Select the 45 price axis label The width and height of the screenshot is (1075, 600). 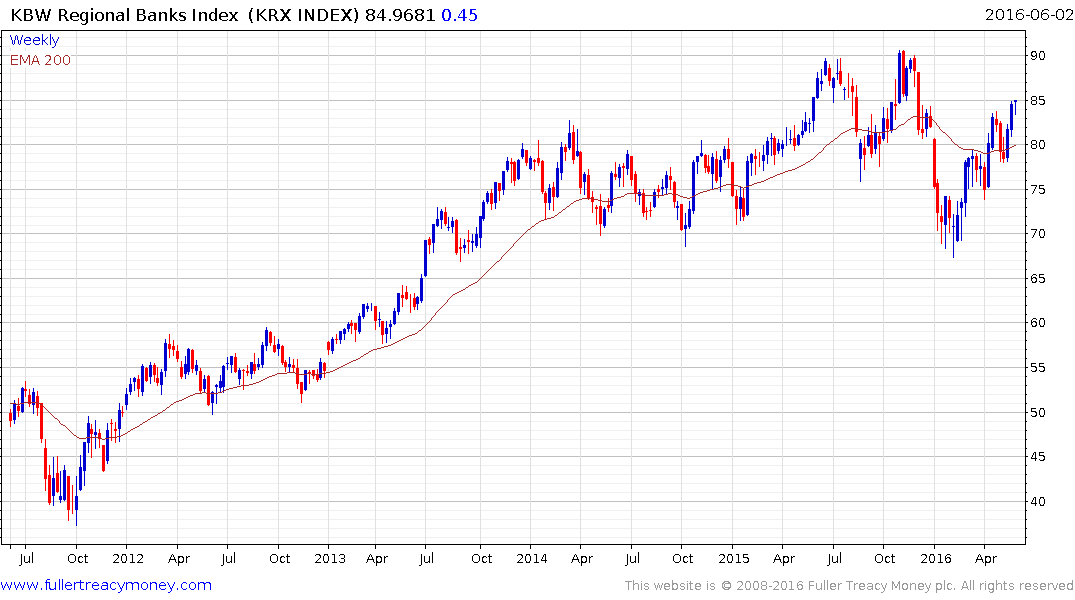[1037, 457]
